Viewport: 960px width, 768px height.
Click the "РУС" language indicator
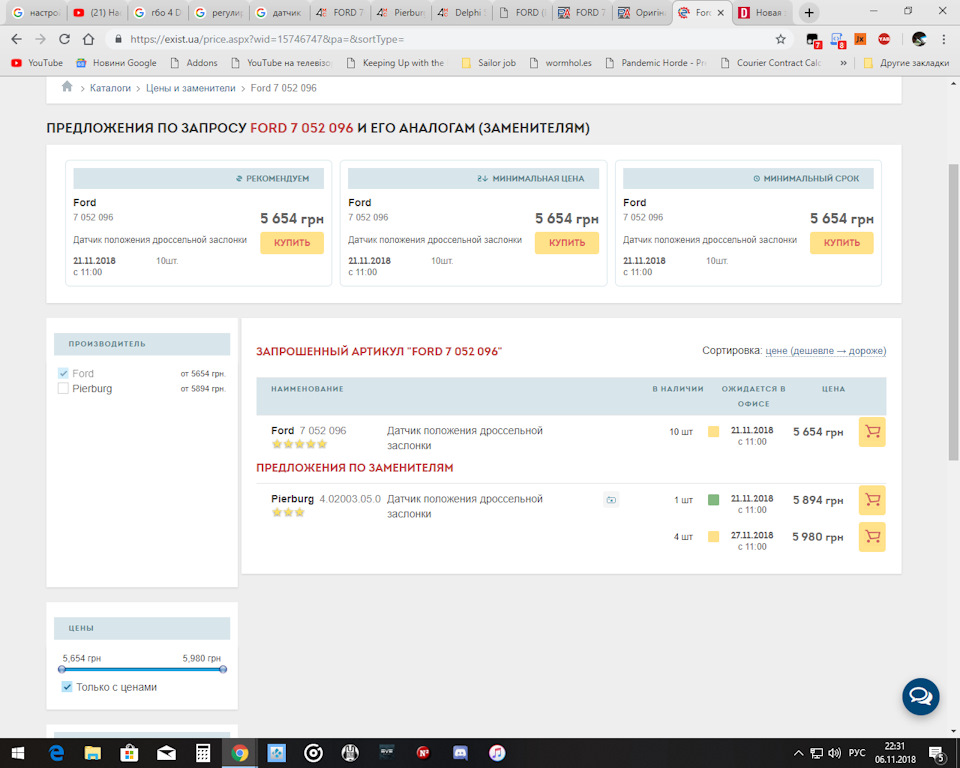click(x=857, y=753)
